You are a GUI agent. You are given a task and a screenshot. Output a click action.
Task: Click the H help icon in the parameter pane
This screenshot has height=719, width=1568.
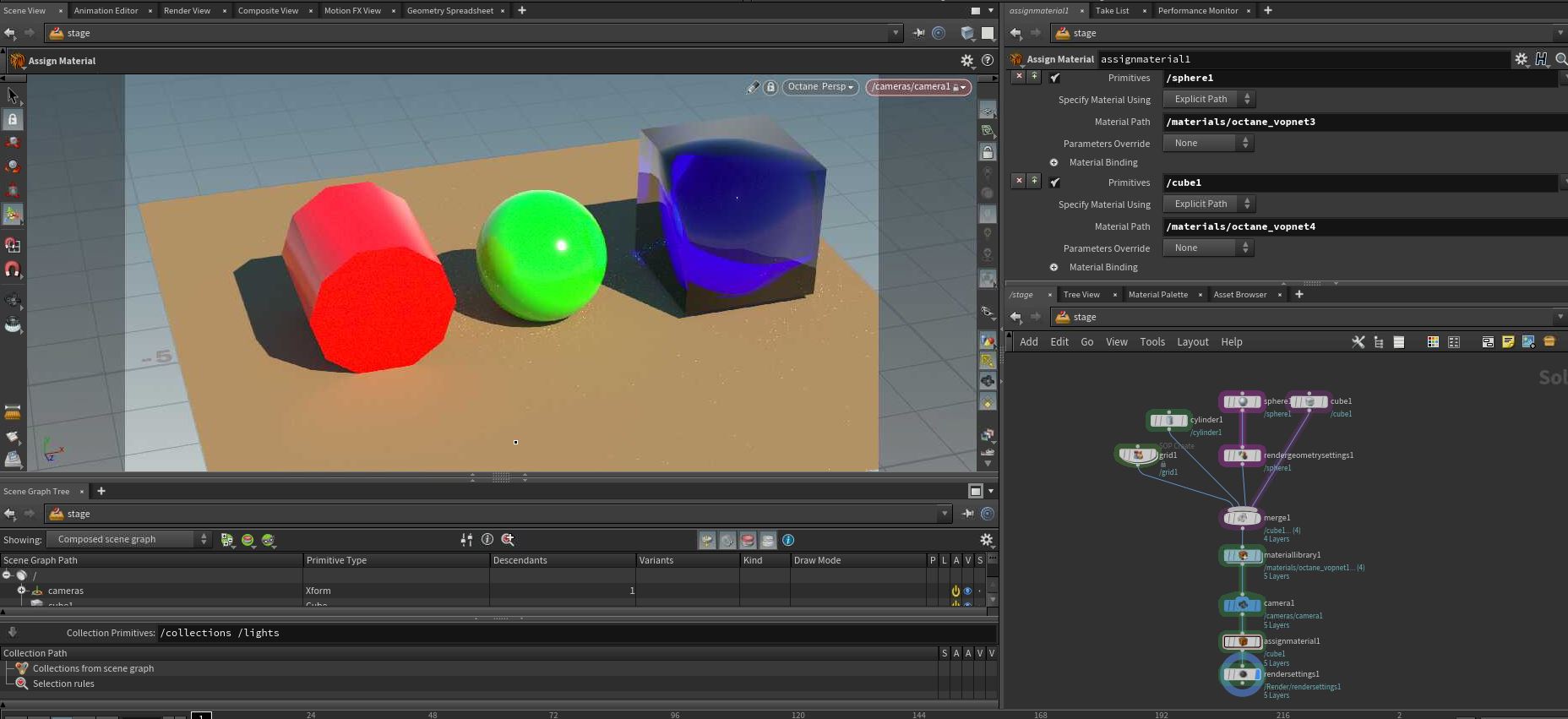(1541, 59)
